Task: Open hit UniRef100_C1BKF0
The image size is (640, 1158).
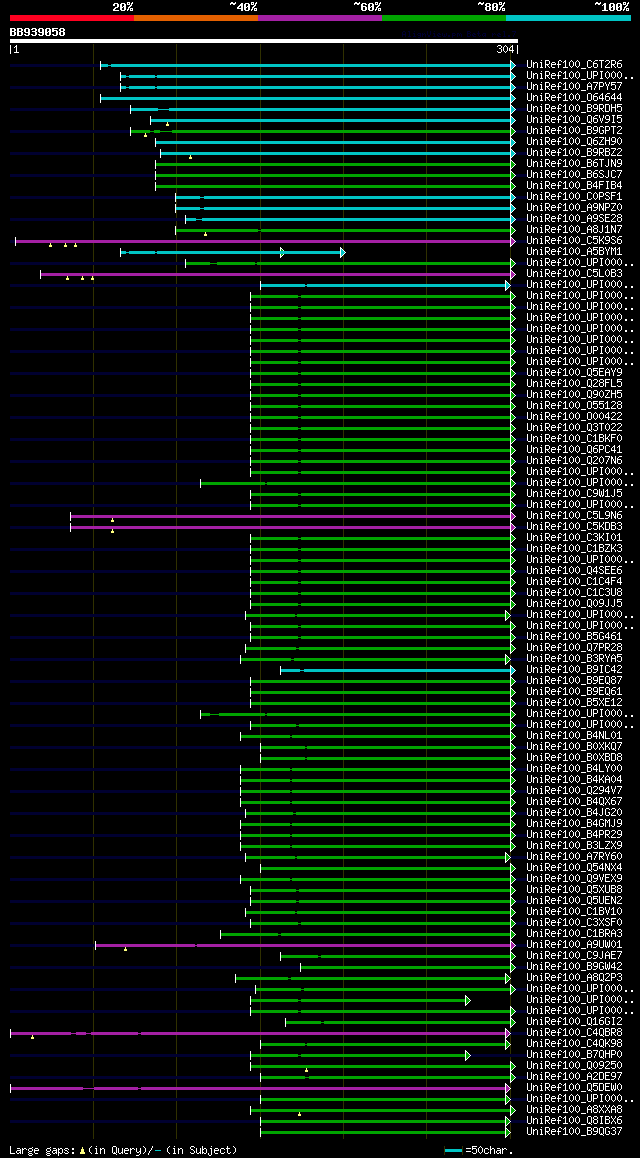Action: [574, 439]
